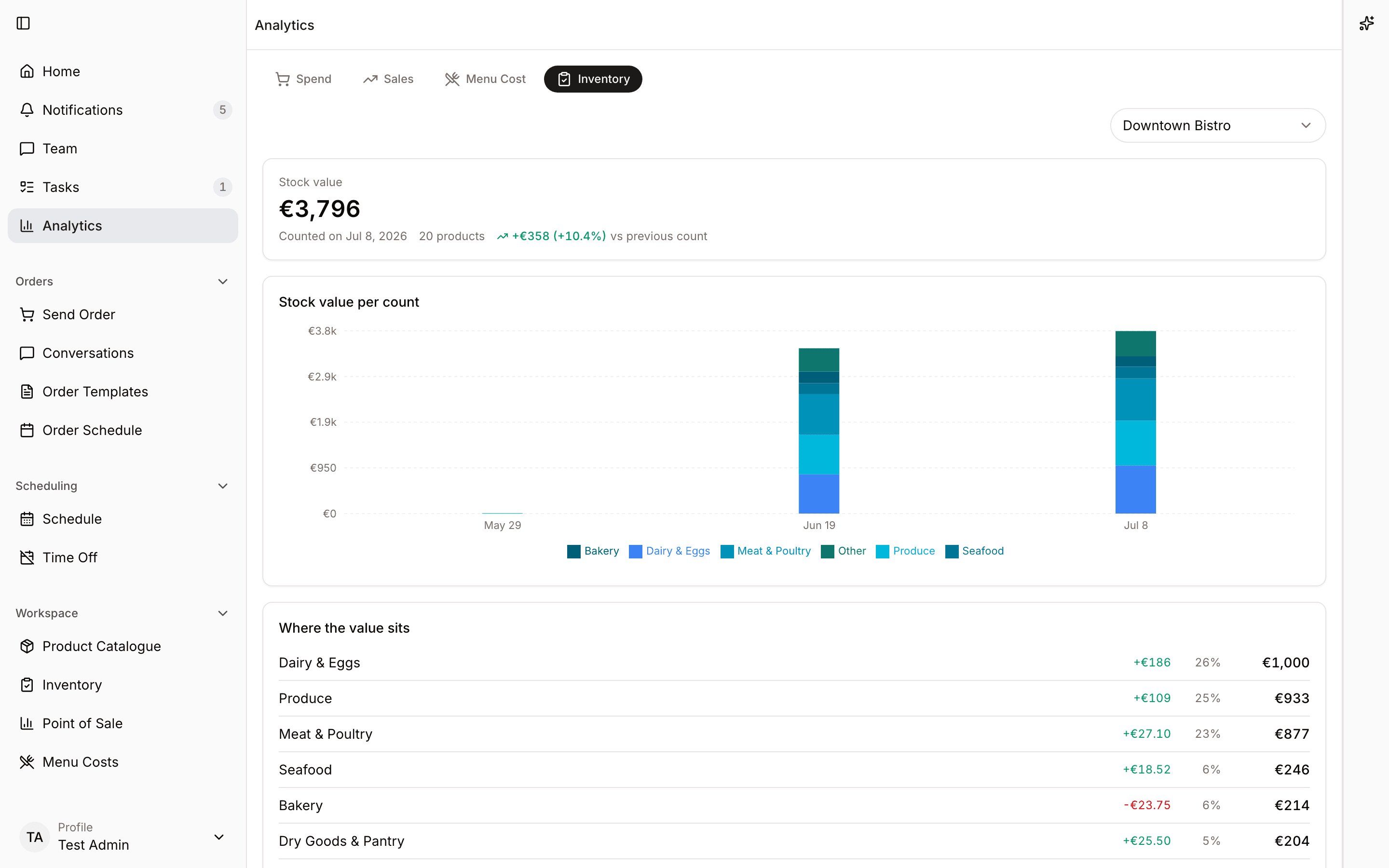1389x868 pixels.
Task: Open the Downtown Bistro location dropdown
Action: click(1217, 125)
